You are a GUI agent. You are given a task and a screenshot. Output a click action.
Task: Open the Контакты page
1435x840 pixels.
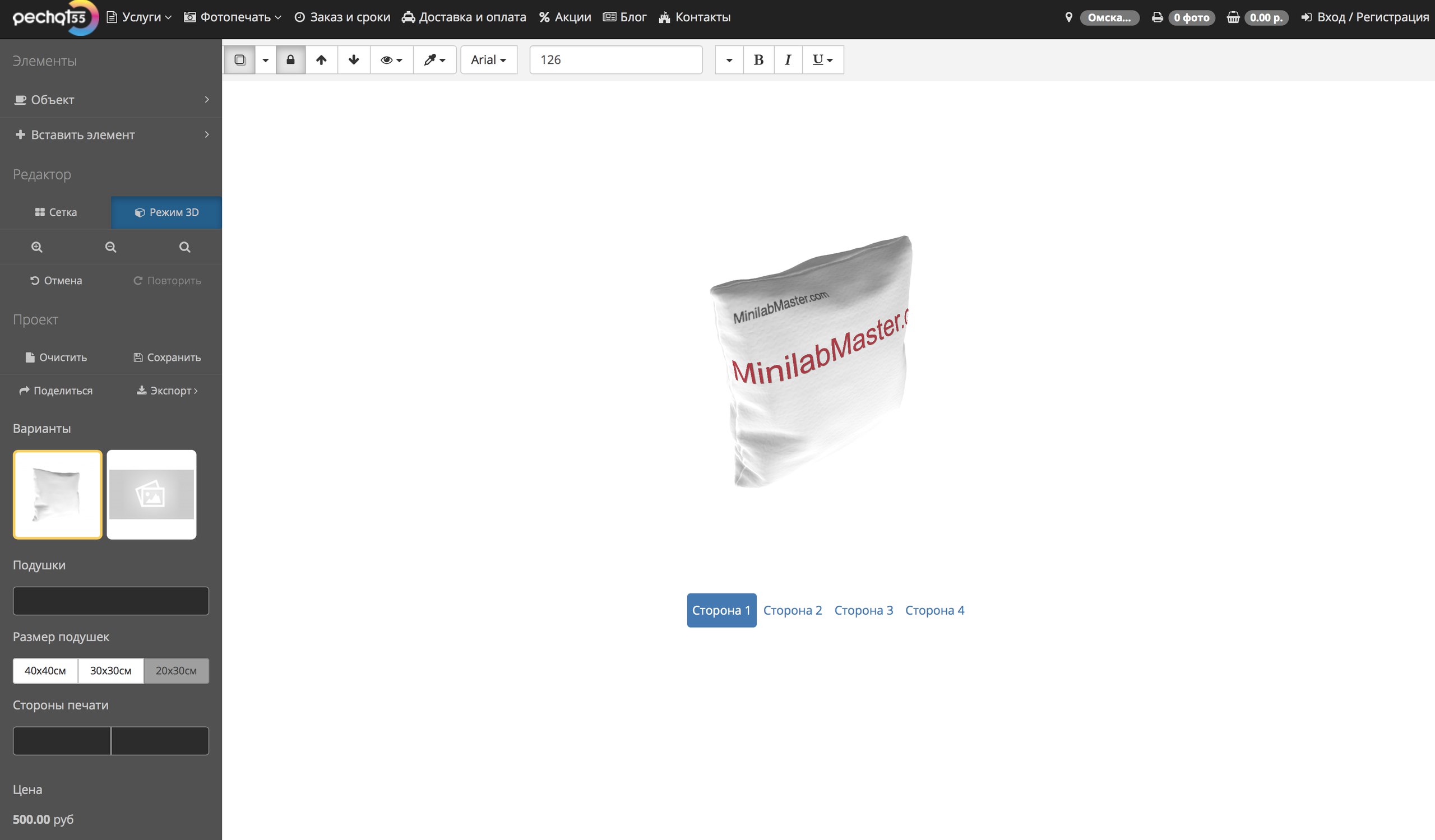694,17
